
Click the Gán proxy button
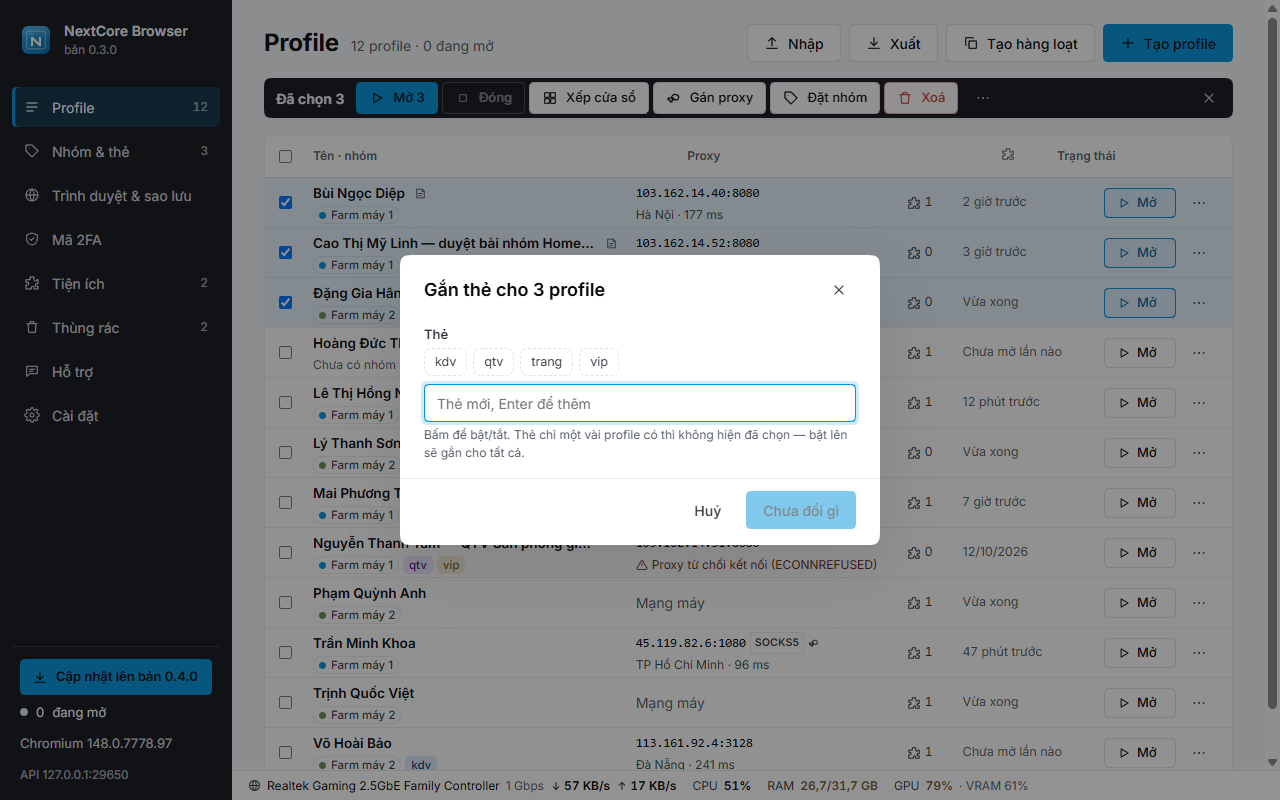tap(709, 98)
